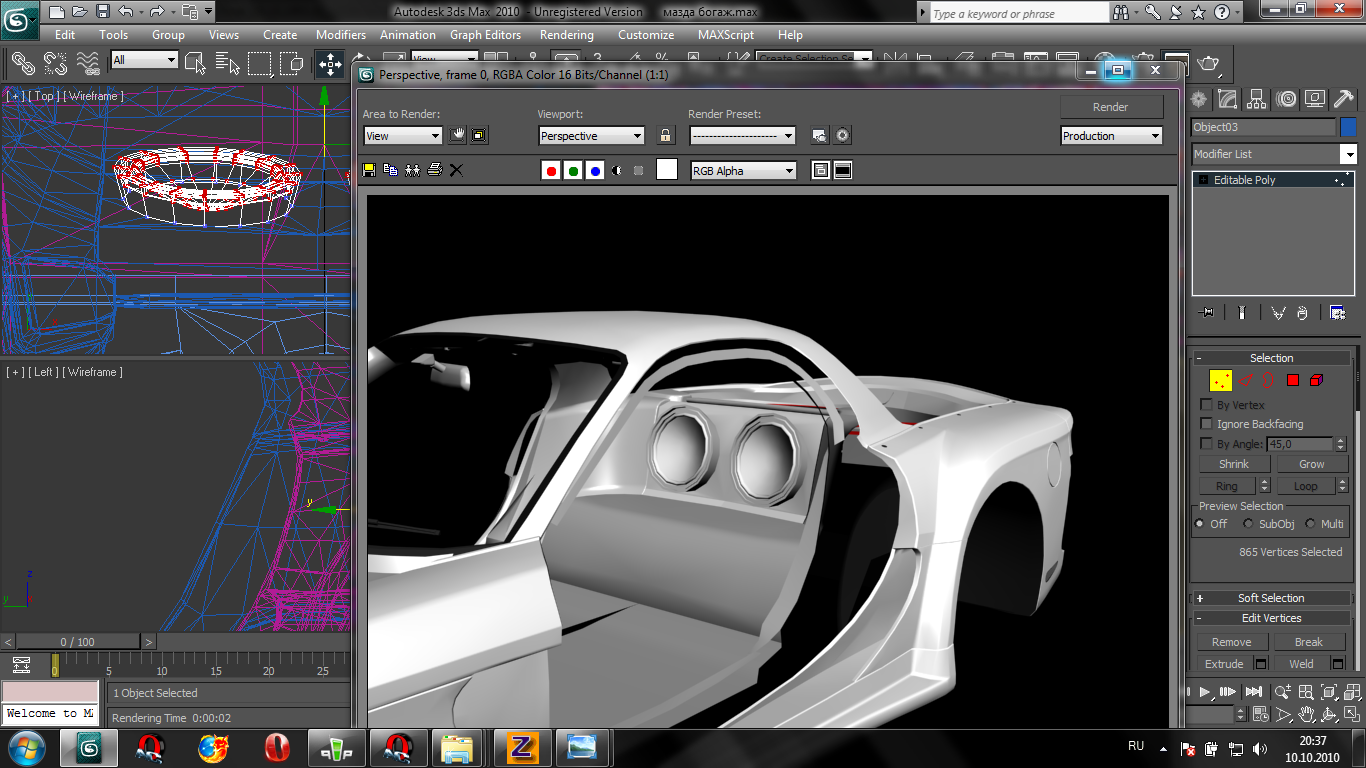Click the Select by Name tool
Image resolution: width=1366 pixels, height=768 pixels.
[x=228, y=64]
